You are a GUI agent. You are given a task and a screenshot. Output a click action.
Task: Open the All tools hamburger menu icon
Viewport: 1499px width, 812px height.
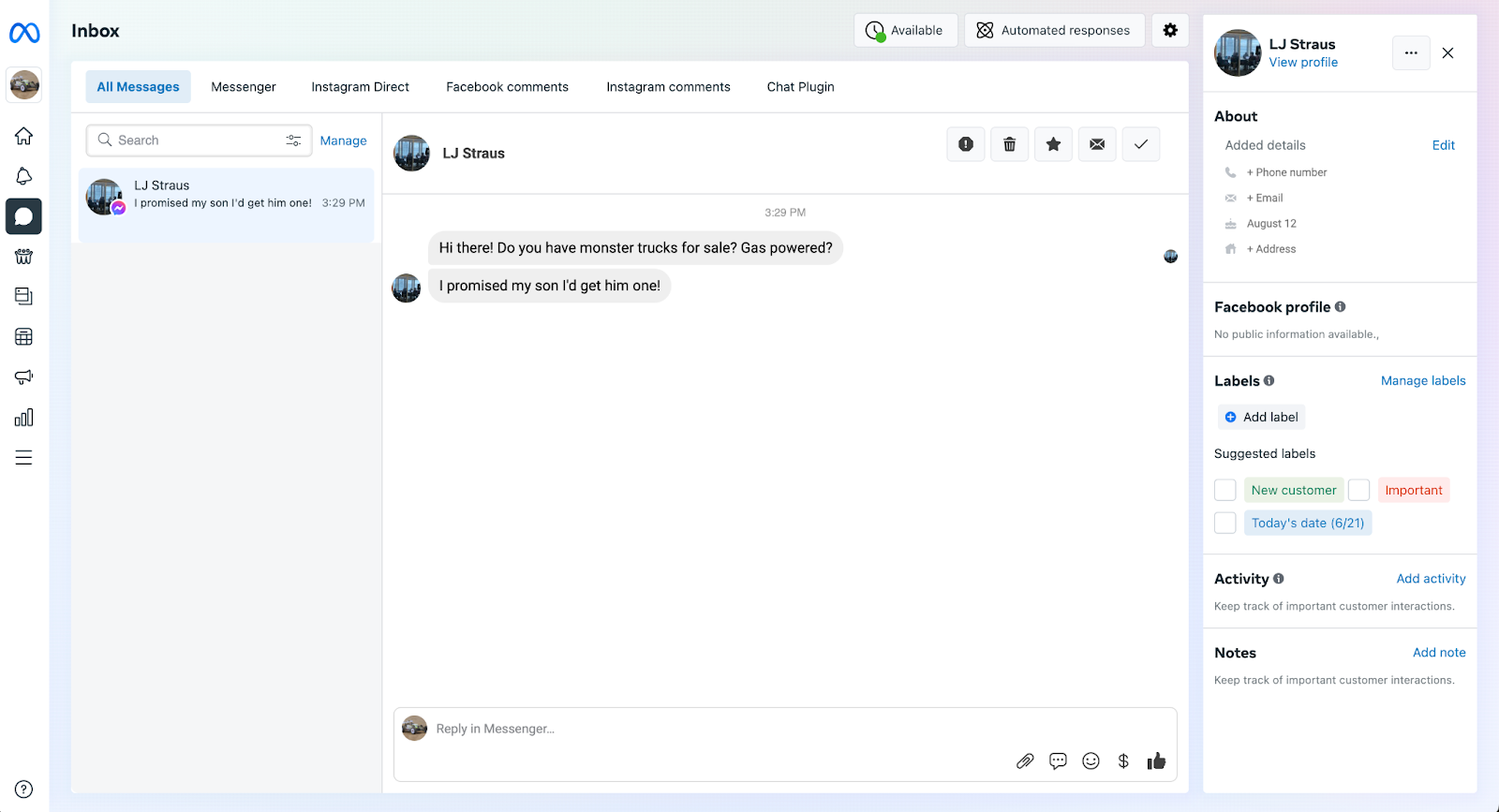[24, 458]
